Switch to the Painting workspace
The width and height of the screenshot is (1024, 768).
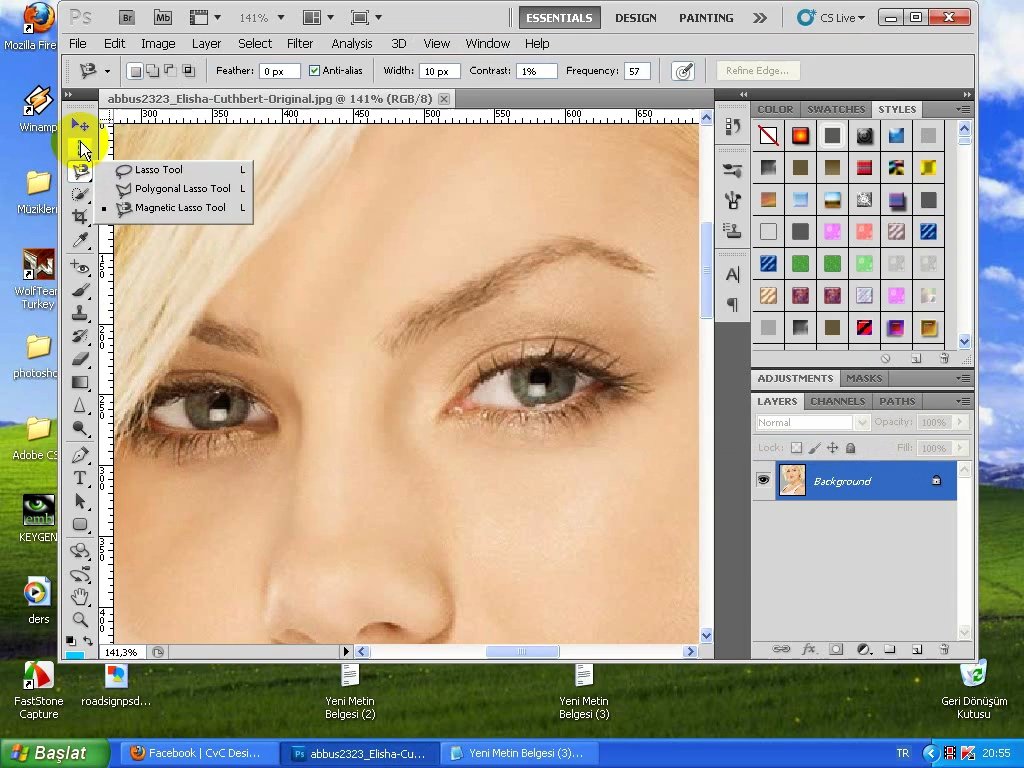coord(706,18)
